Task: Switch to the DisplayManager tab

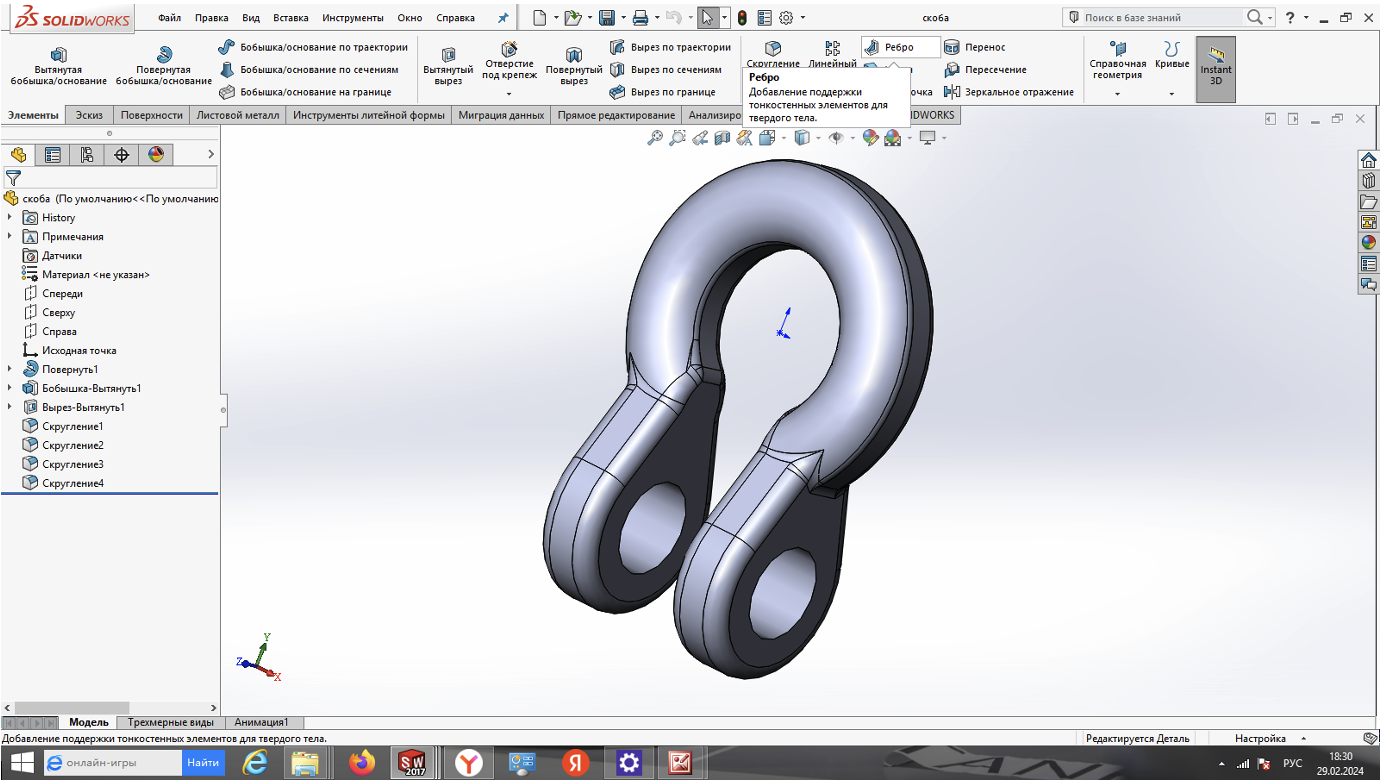Action: (x=153, y=155)
